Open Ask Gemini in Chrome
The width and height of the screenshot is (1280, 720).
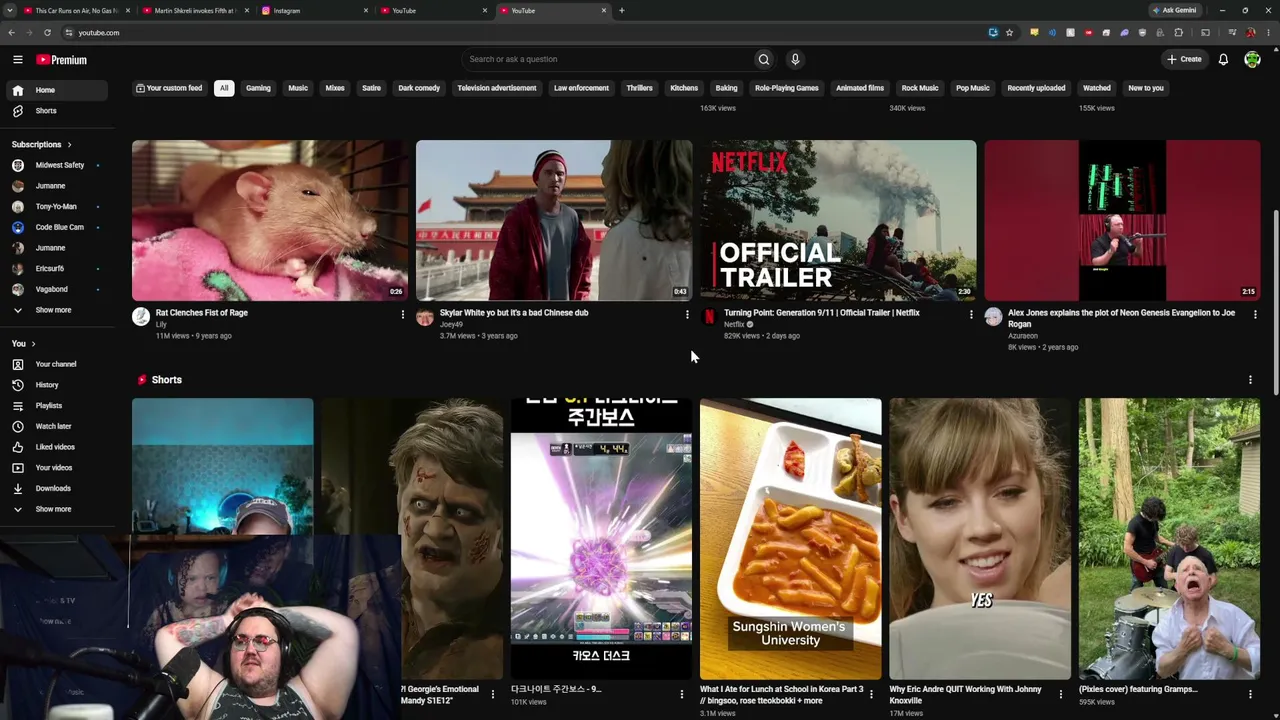(x=1174, y=11)
